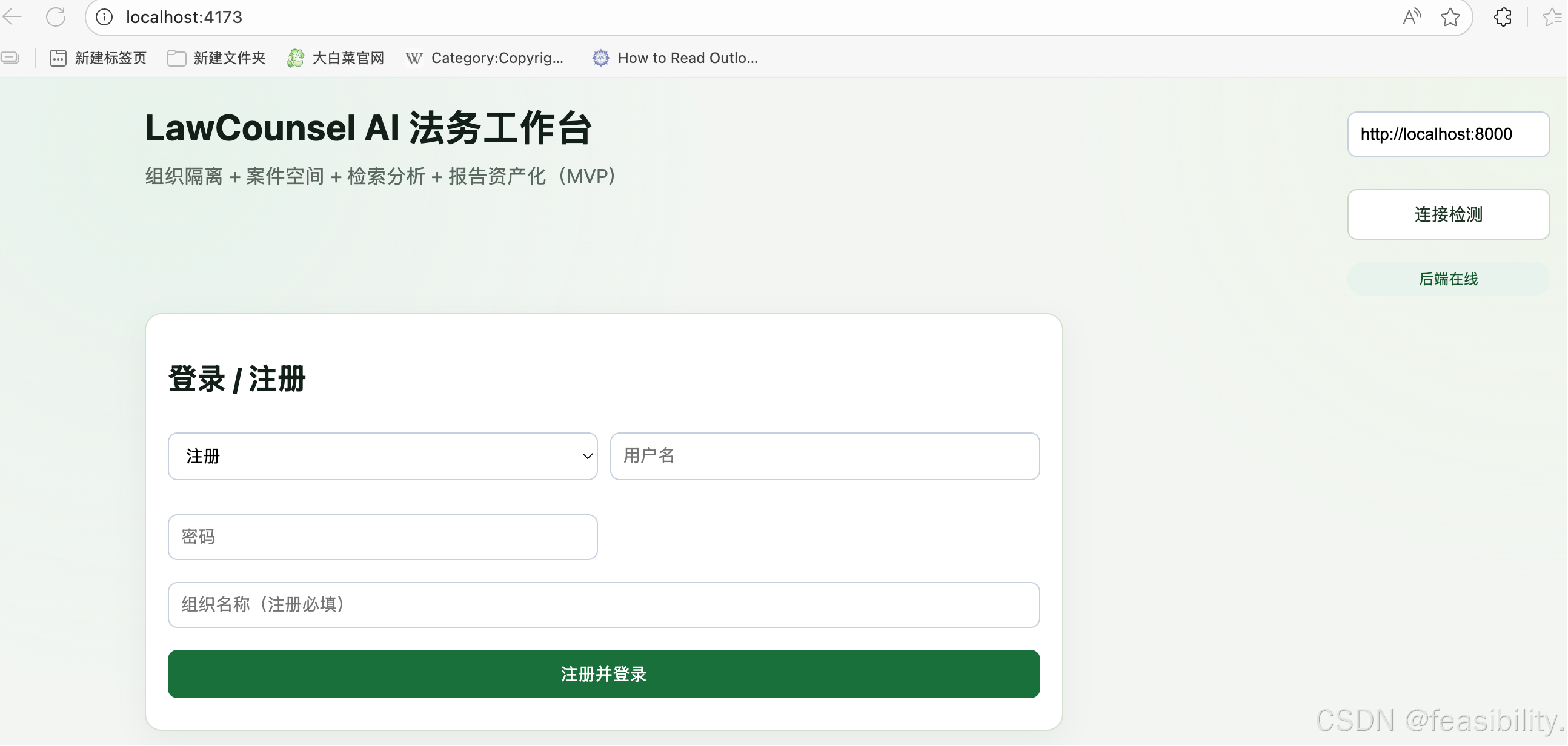Viewport: 1568px width, 746px height.
Task: Focus the 密码 password field
Action: pos(382,537)
